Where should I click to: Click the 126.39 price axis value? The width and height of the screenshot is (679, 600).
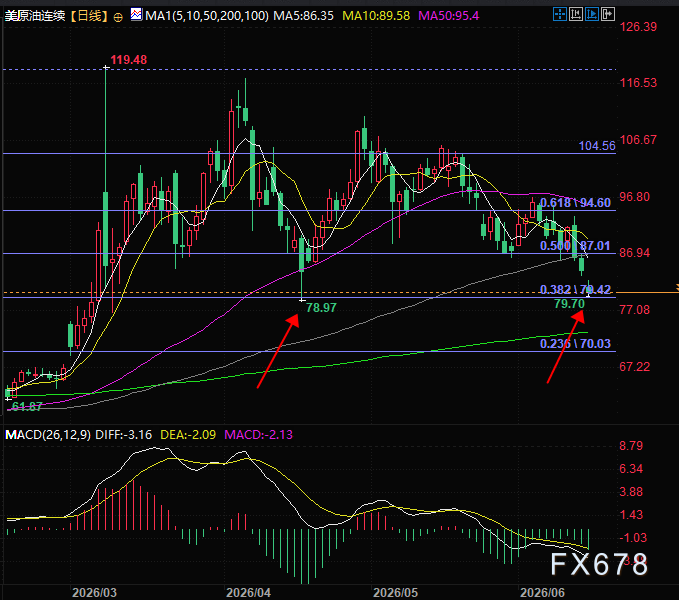(638, 27)
